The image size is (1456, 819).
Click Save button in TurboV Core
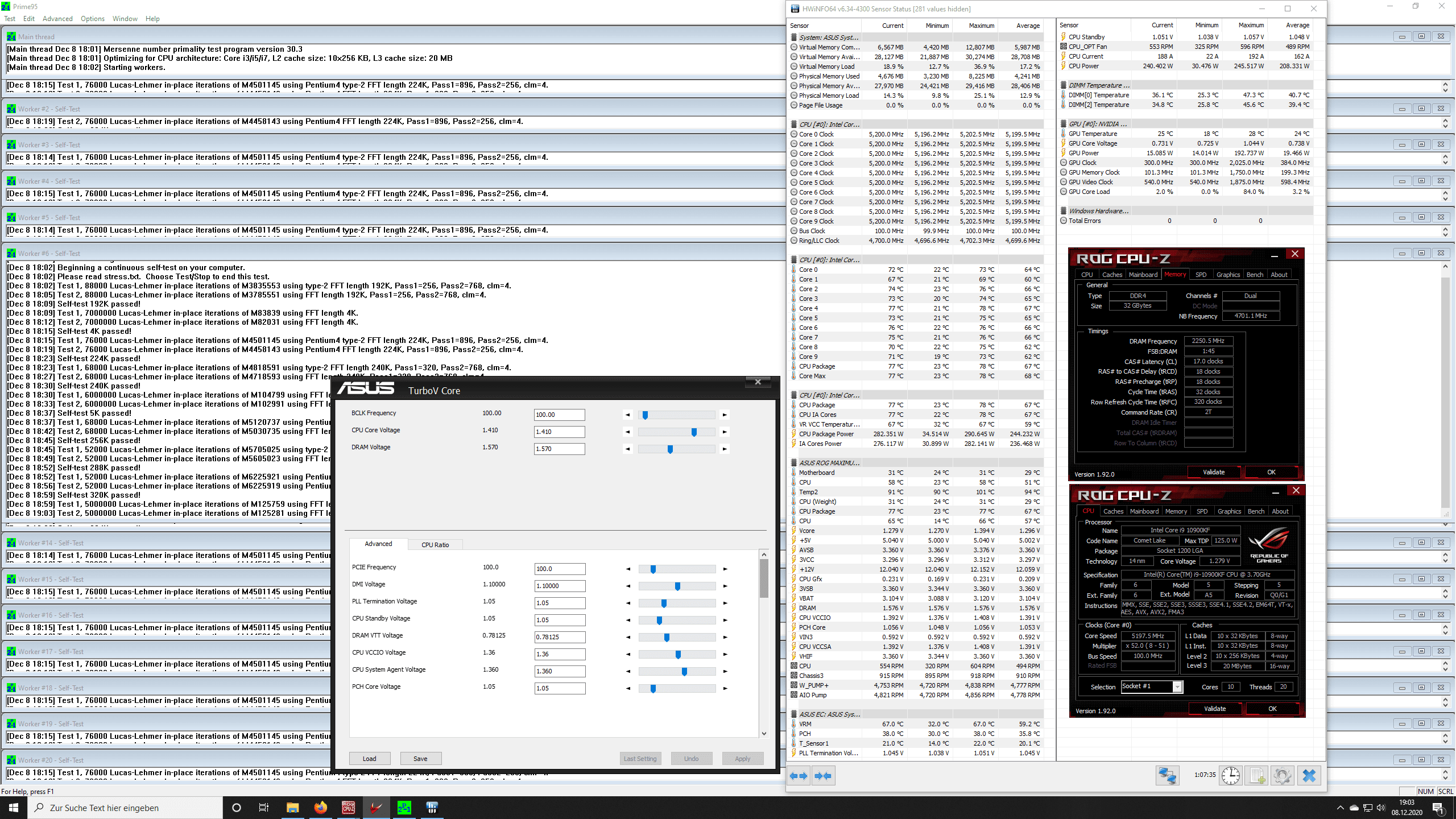[420, 759]
